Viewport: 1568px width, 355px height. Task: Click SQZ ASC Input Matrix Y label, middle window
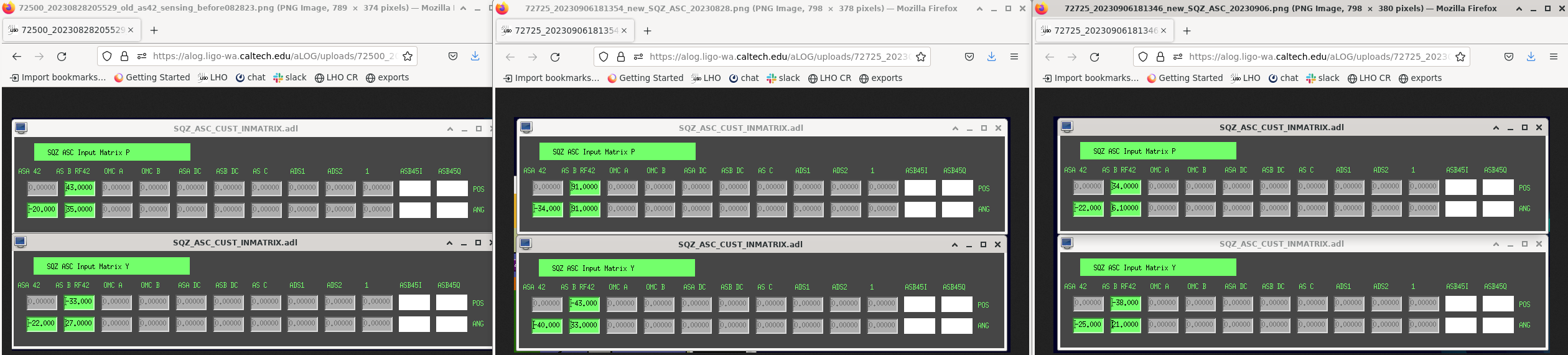click(617, 268)
